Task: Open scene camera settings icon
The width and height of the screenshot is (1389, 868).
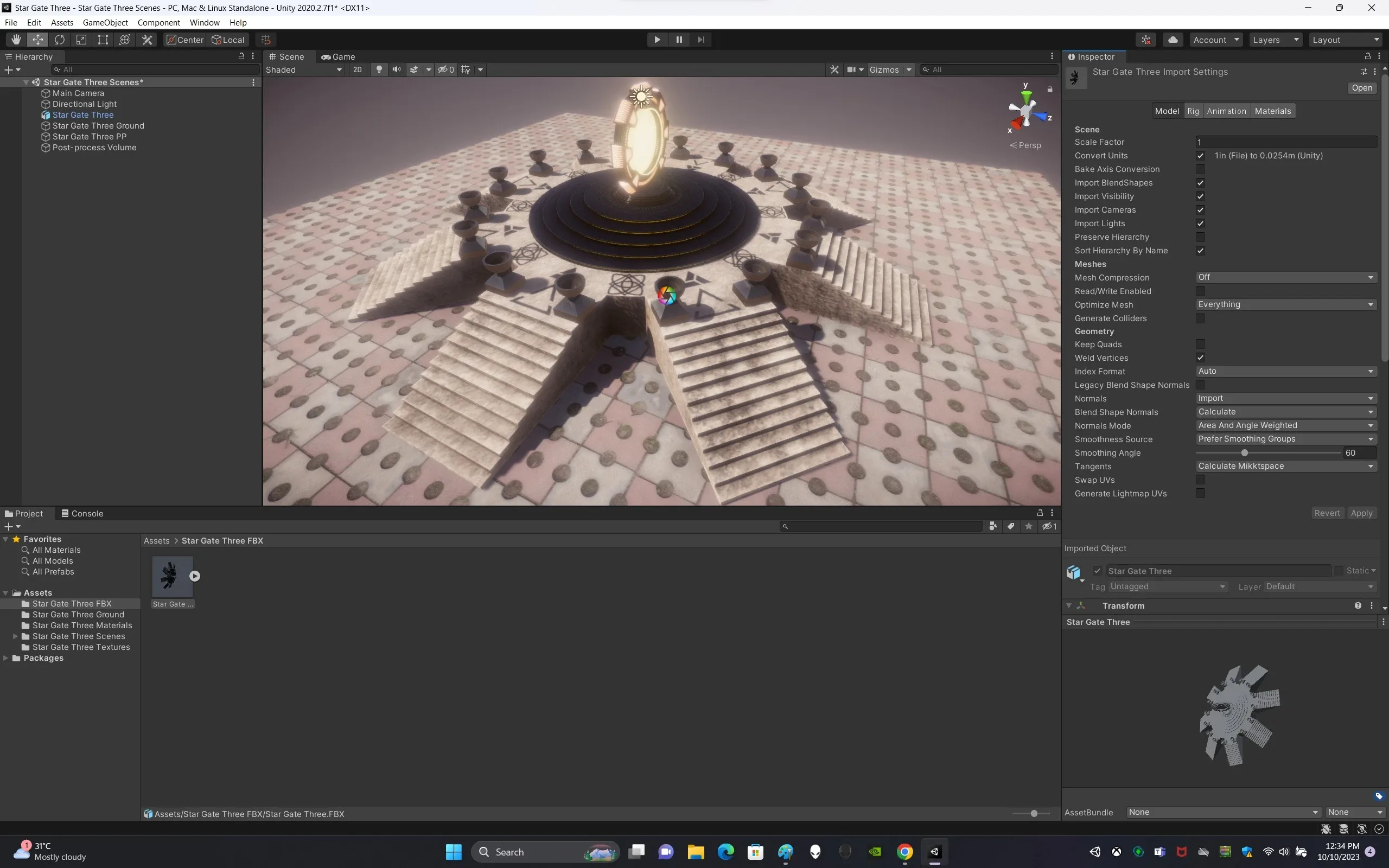Action: coord(852,69)
